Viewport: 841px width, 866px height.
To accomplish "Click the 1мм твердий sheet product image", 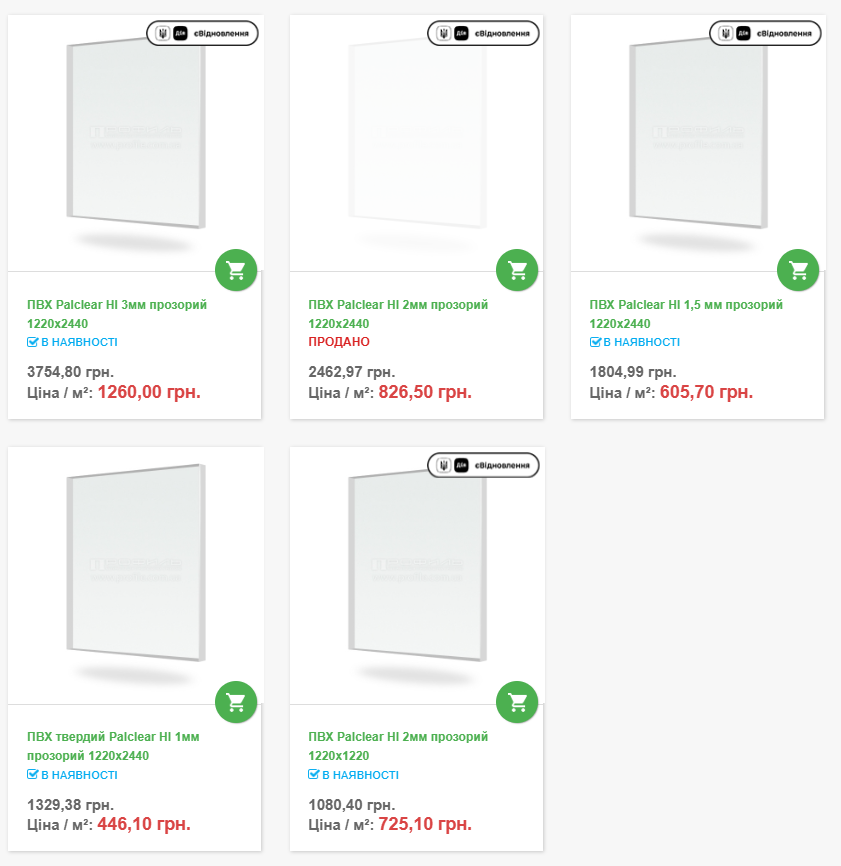I will click(x=135, y=570).
